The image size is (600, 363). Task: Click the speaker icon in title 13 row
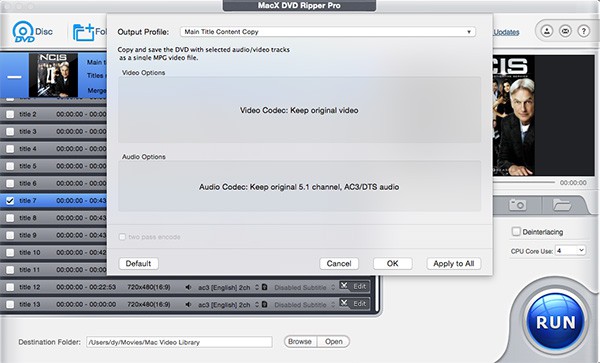[188, 304]
